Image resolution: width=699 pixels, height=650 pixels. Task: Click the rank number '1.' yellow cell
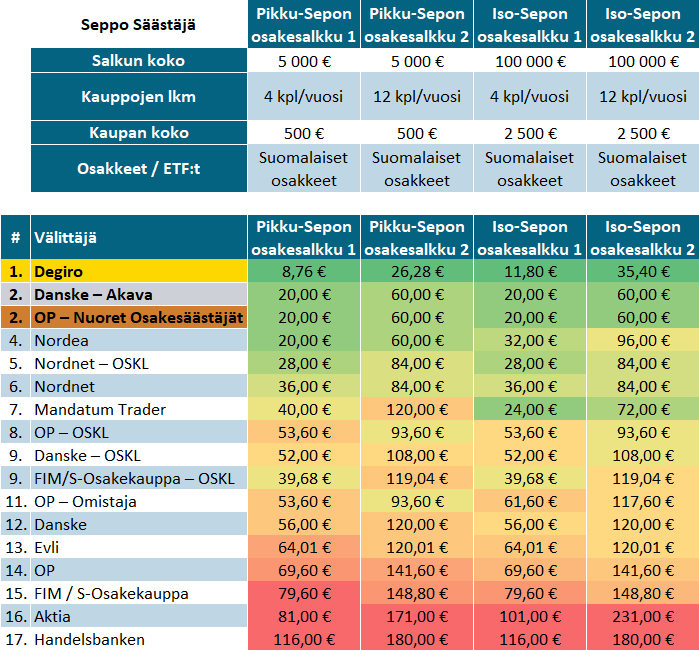pos(15,271)
